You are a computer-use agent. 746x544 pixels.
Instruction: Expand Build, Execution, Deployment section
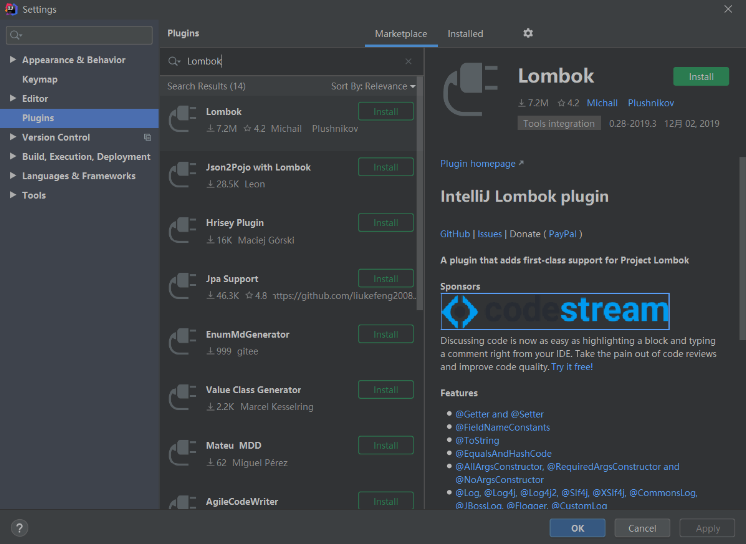[13, 157]
